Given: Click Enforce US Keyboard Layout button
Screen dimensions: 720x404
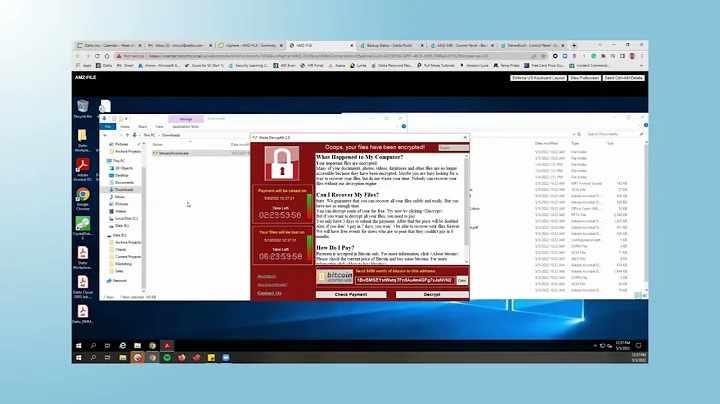Looking at the screenshot, I should click(538, 78).
